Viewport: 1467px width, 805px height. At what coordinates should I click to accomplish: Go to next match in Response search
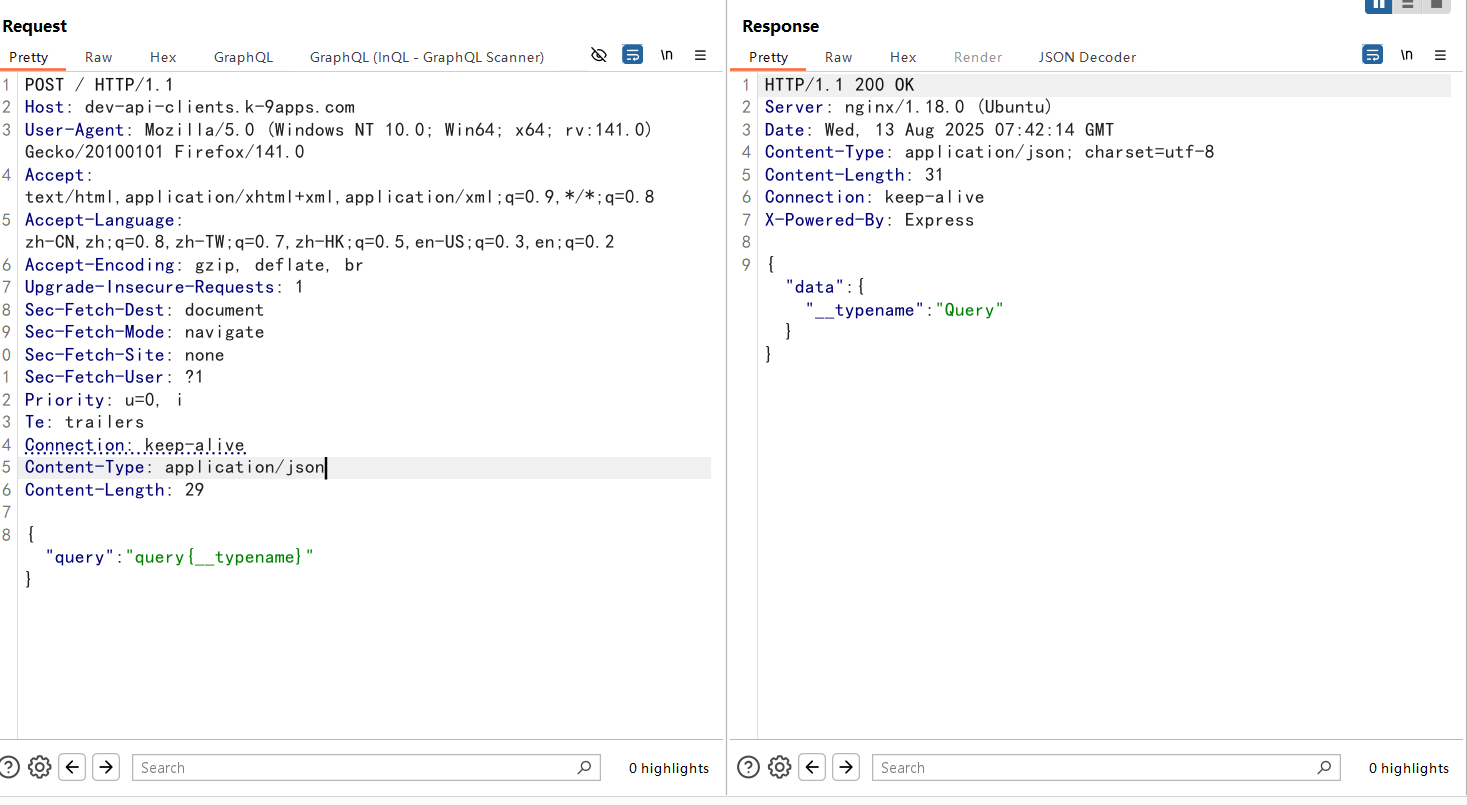pyautogui.click(x=846, y=767)
